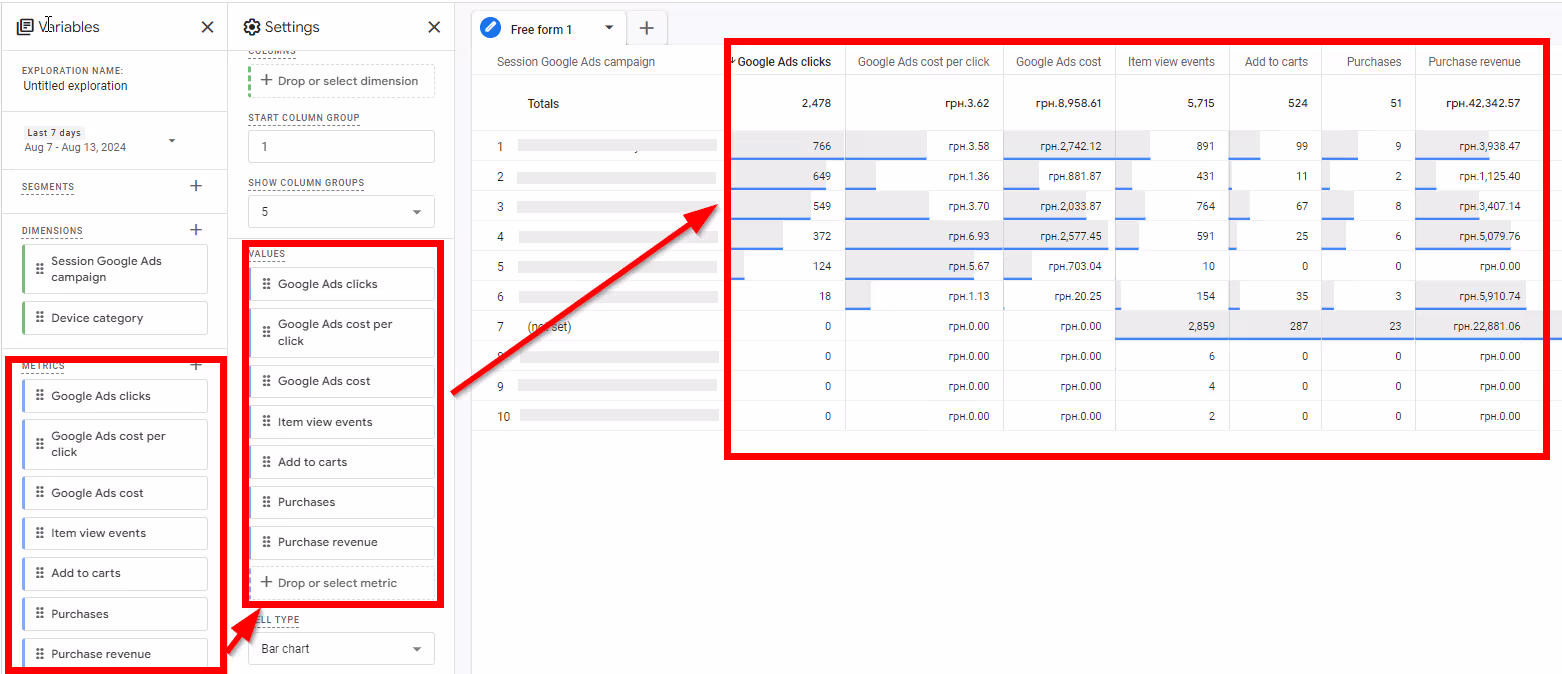The height and width of the screenshot is (674, 1562).
Task: Sort by Purchases column header
Action: pyautogui.click(x=1374, y=62)
